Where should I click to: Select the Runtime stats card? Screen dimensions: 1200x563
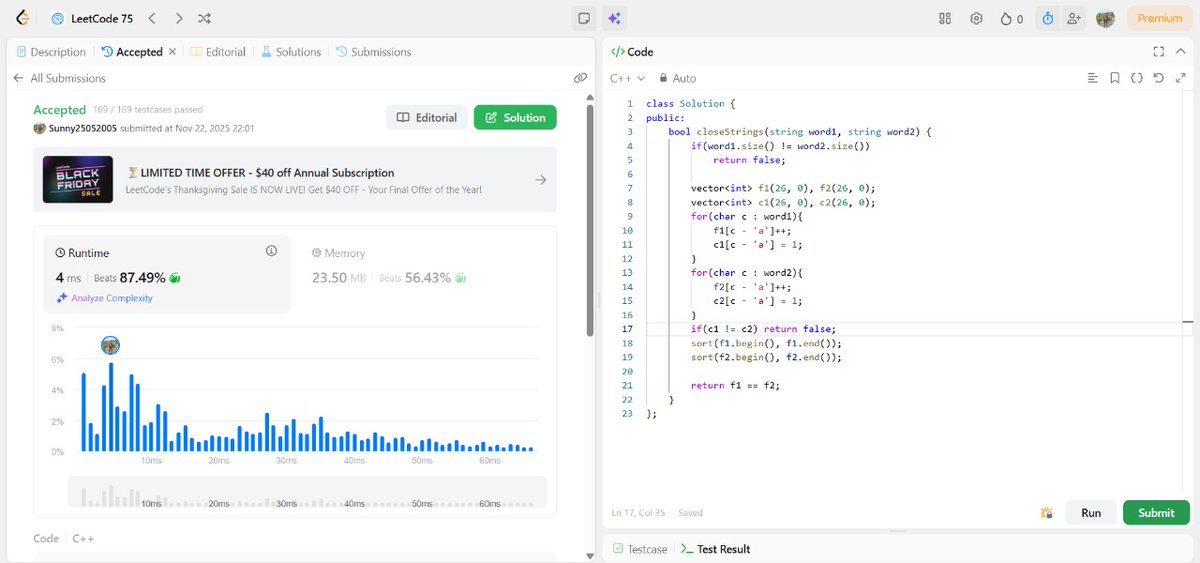click(167, 274)
